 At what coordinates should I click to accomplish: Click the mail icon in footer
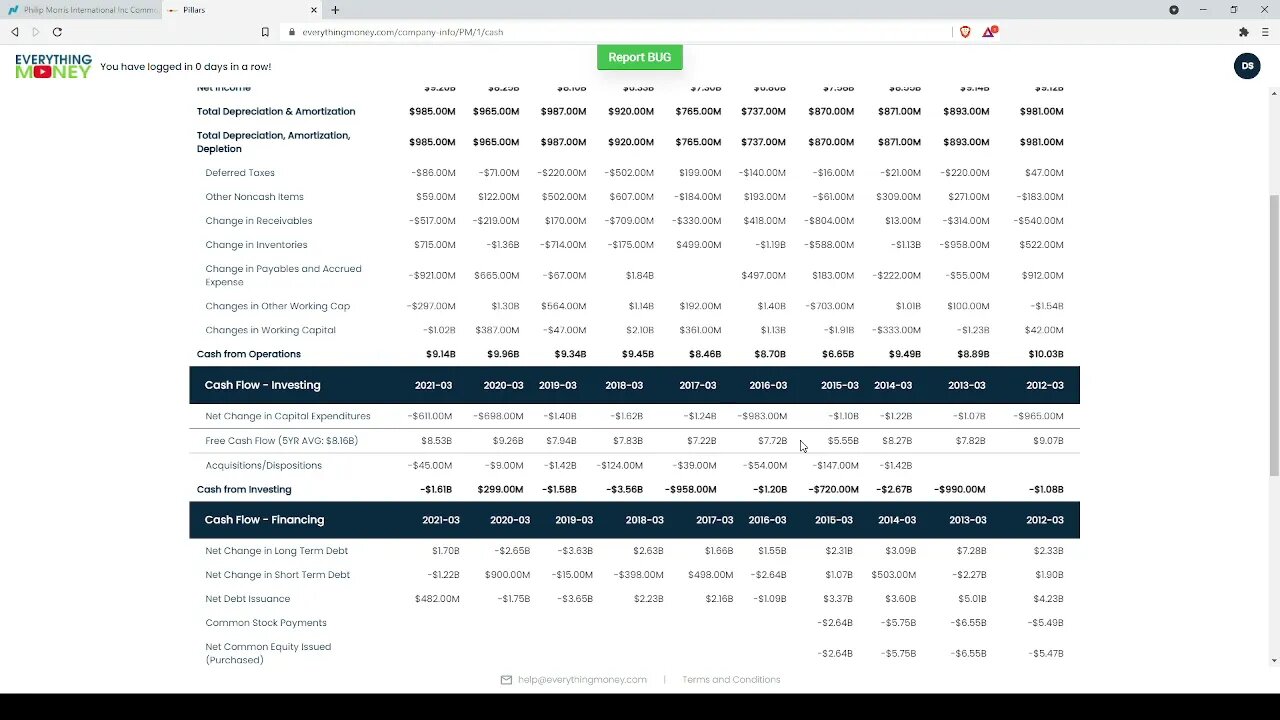(x=506, y=680)
